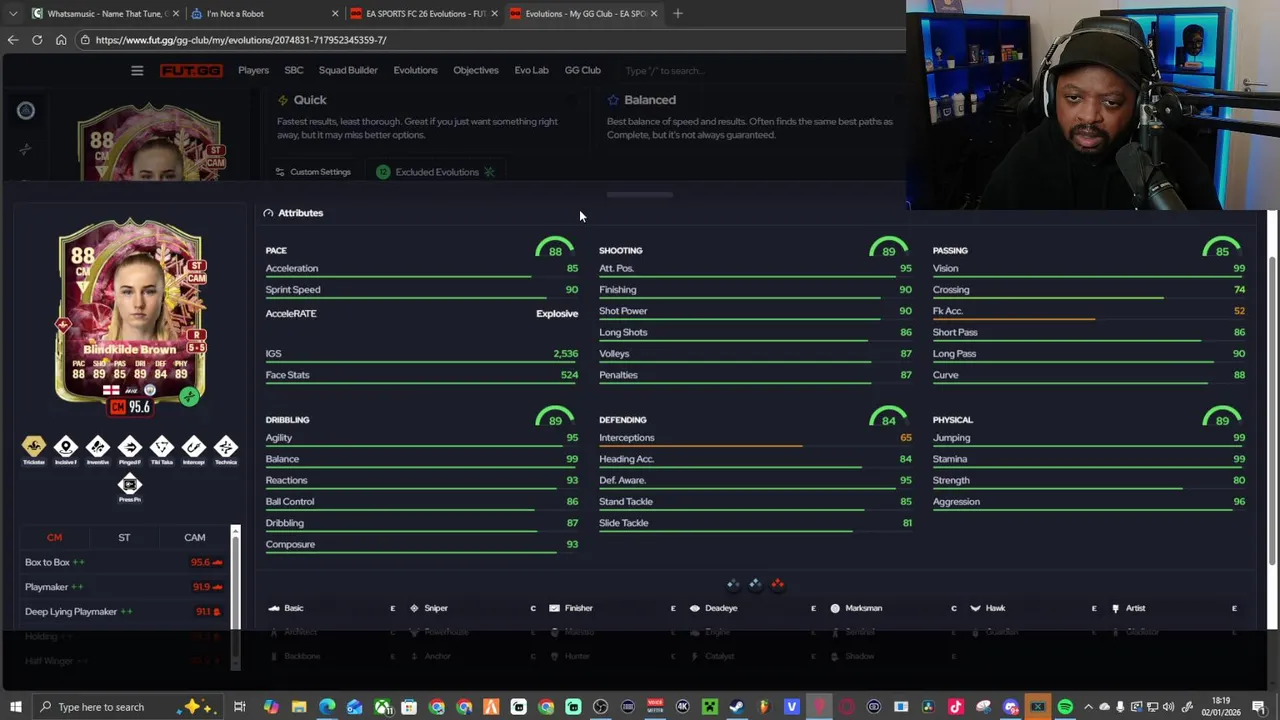Select the Balanced search option

[752, 118]
